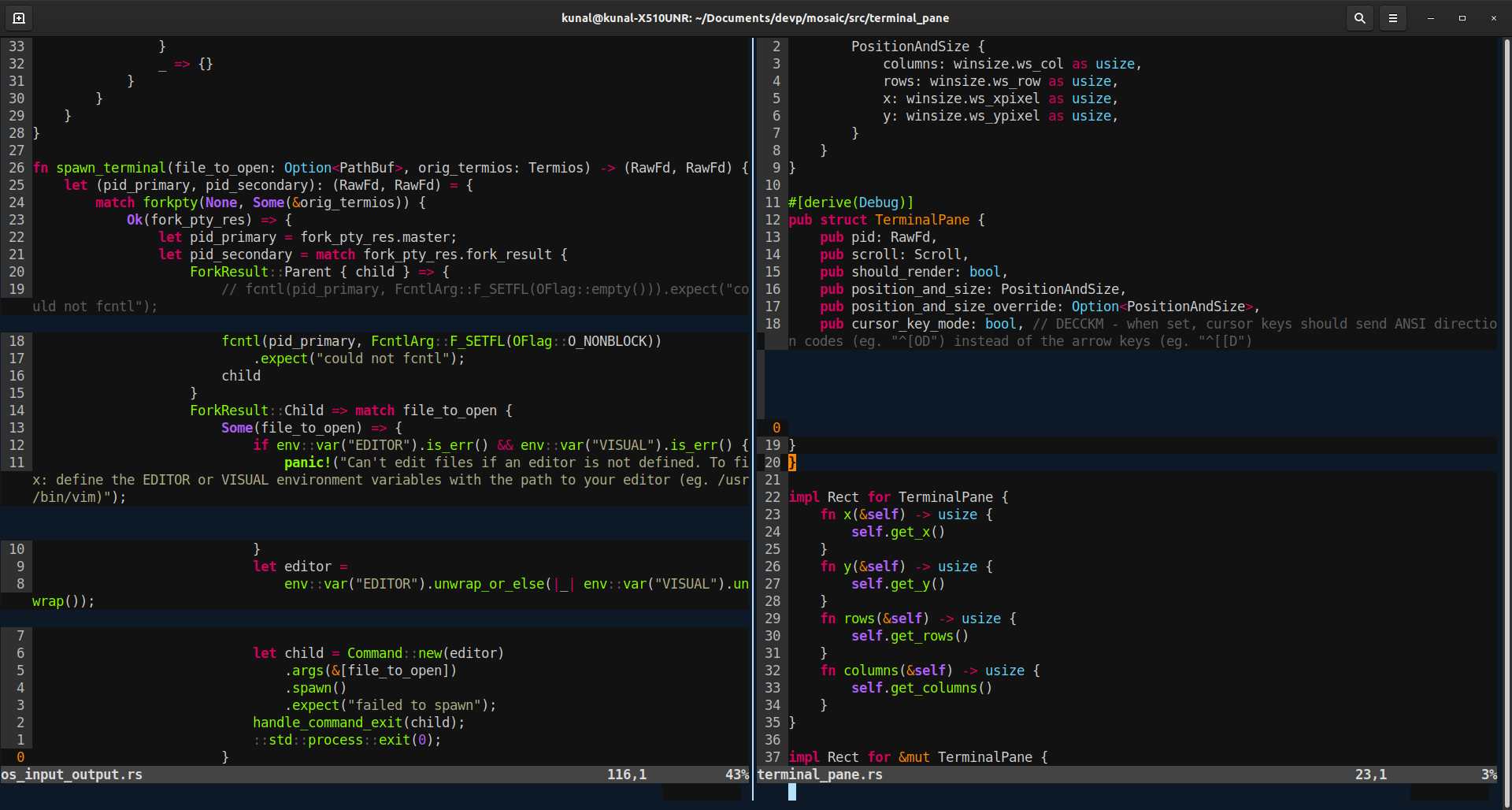The image size is (1512, 810).
Task: Click '.expect("could not fcntl")' line
Action: (359, 359)
